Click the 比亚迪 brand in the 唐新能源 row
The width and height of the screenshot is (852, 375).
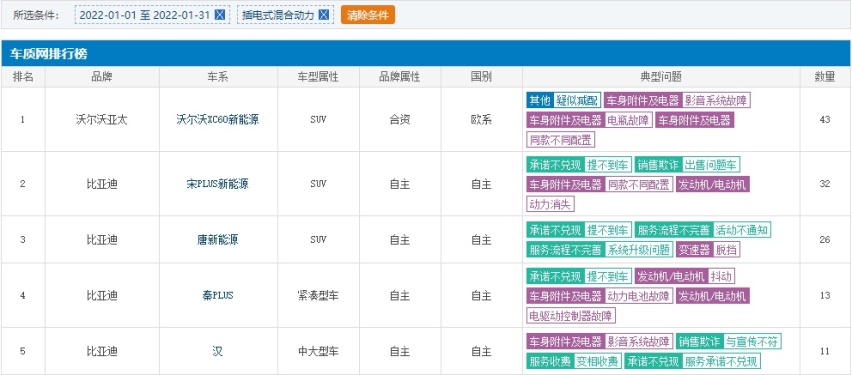pos(102,240)
